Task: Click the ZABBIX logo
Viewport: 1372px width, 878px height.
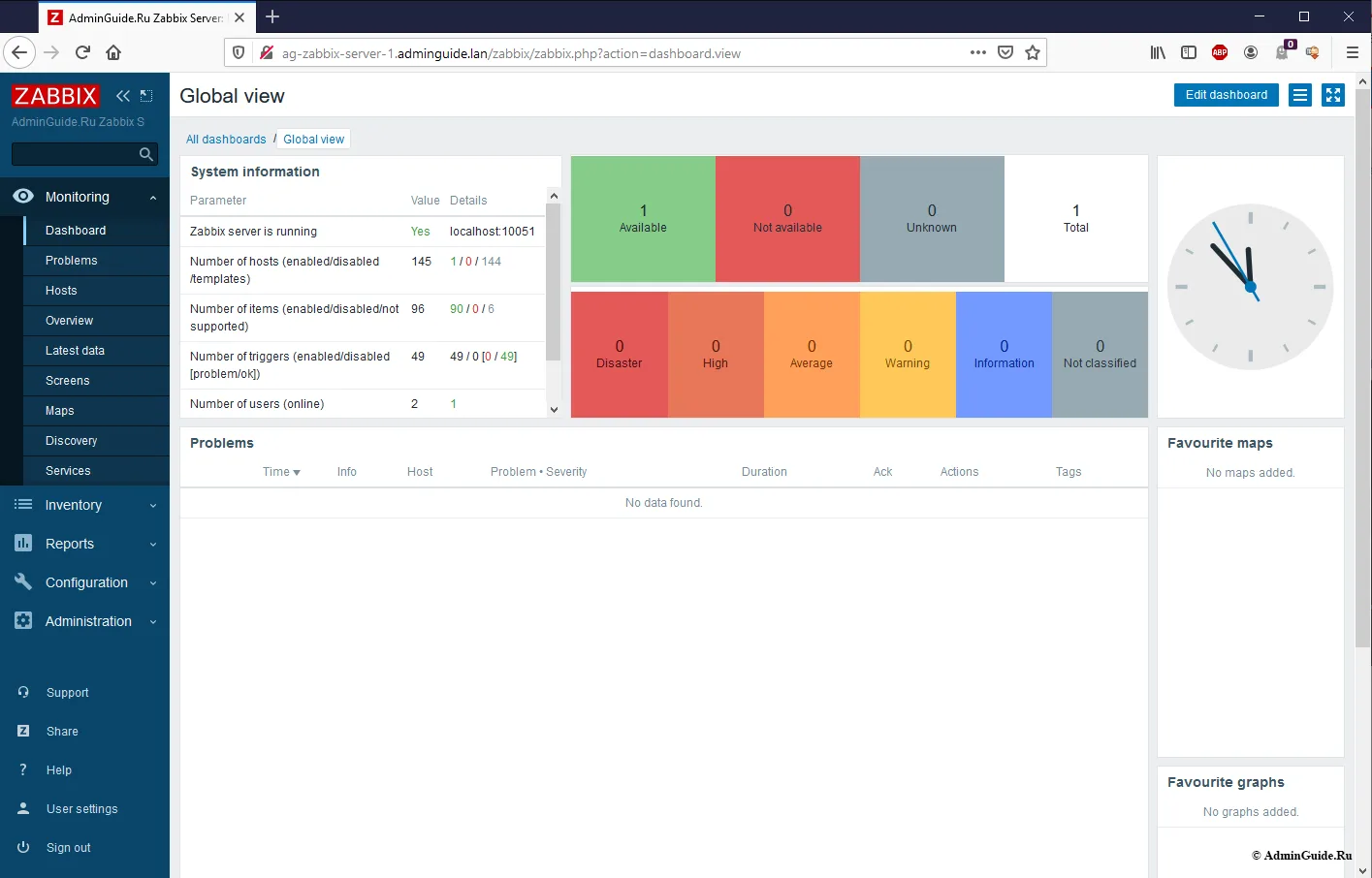Action: point(55,96)
